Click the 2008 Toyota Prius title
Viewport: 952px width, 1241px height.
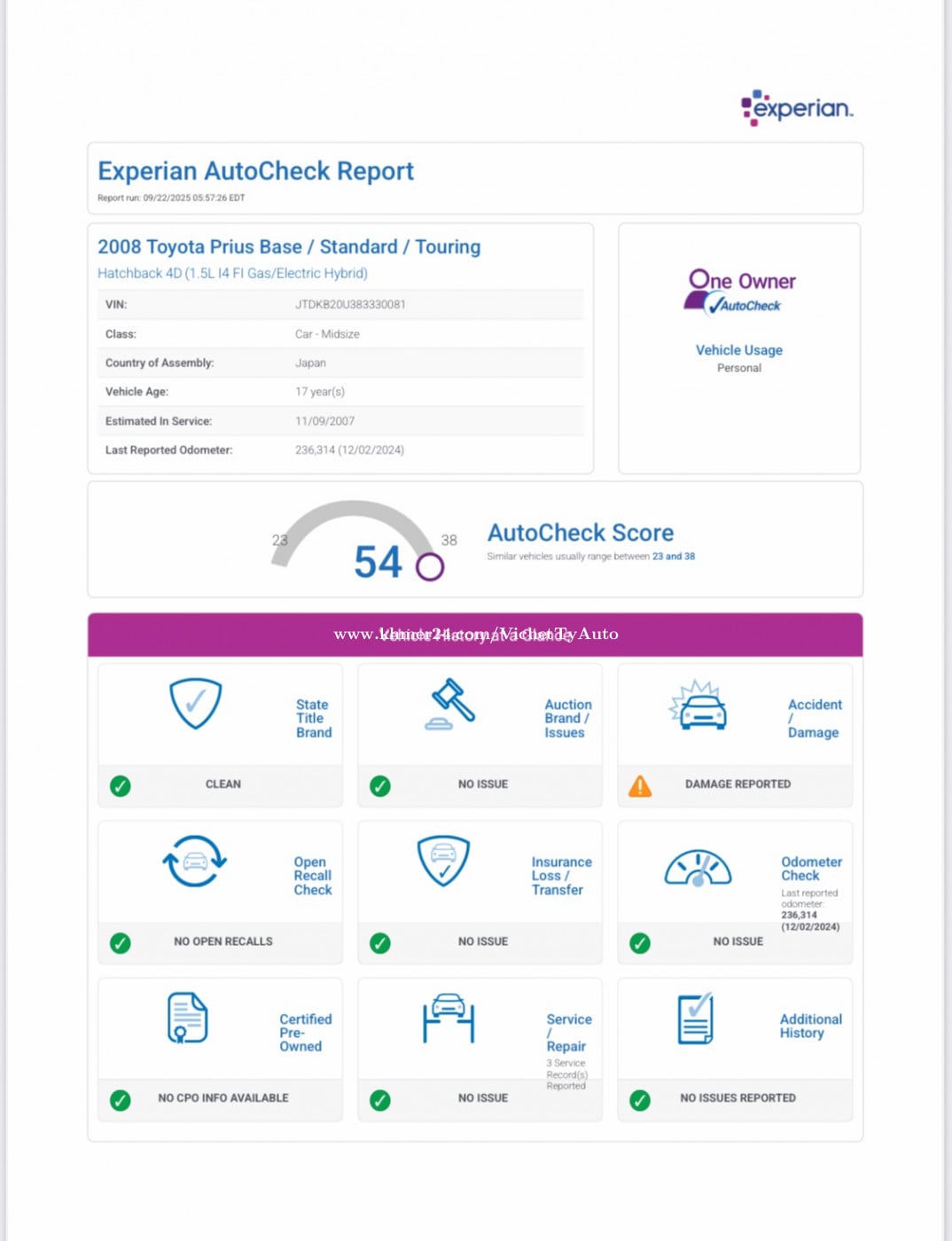tap(289, 247)
